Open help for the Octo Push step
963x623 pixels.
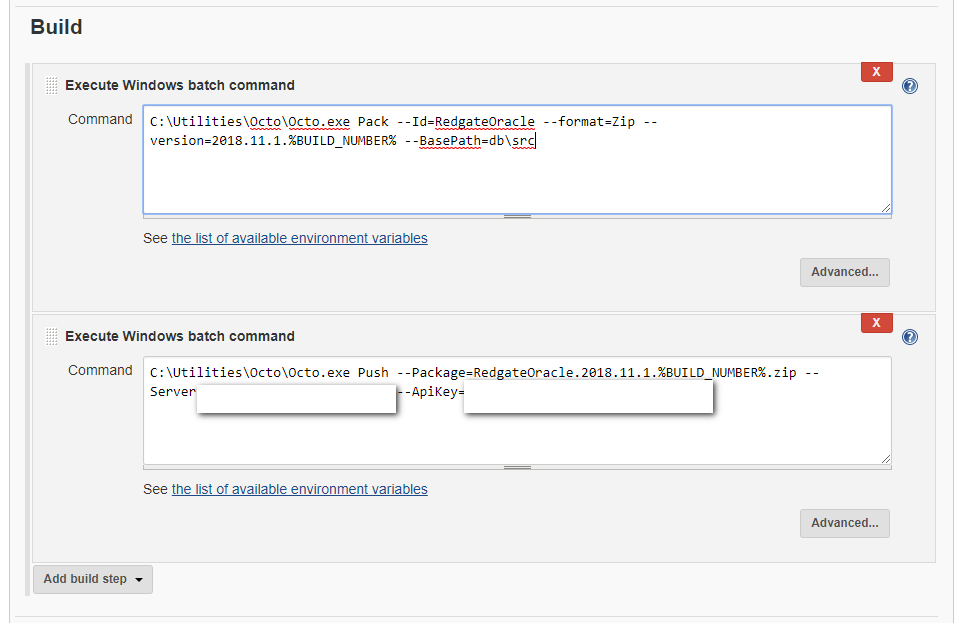click(x=910, y=337)
